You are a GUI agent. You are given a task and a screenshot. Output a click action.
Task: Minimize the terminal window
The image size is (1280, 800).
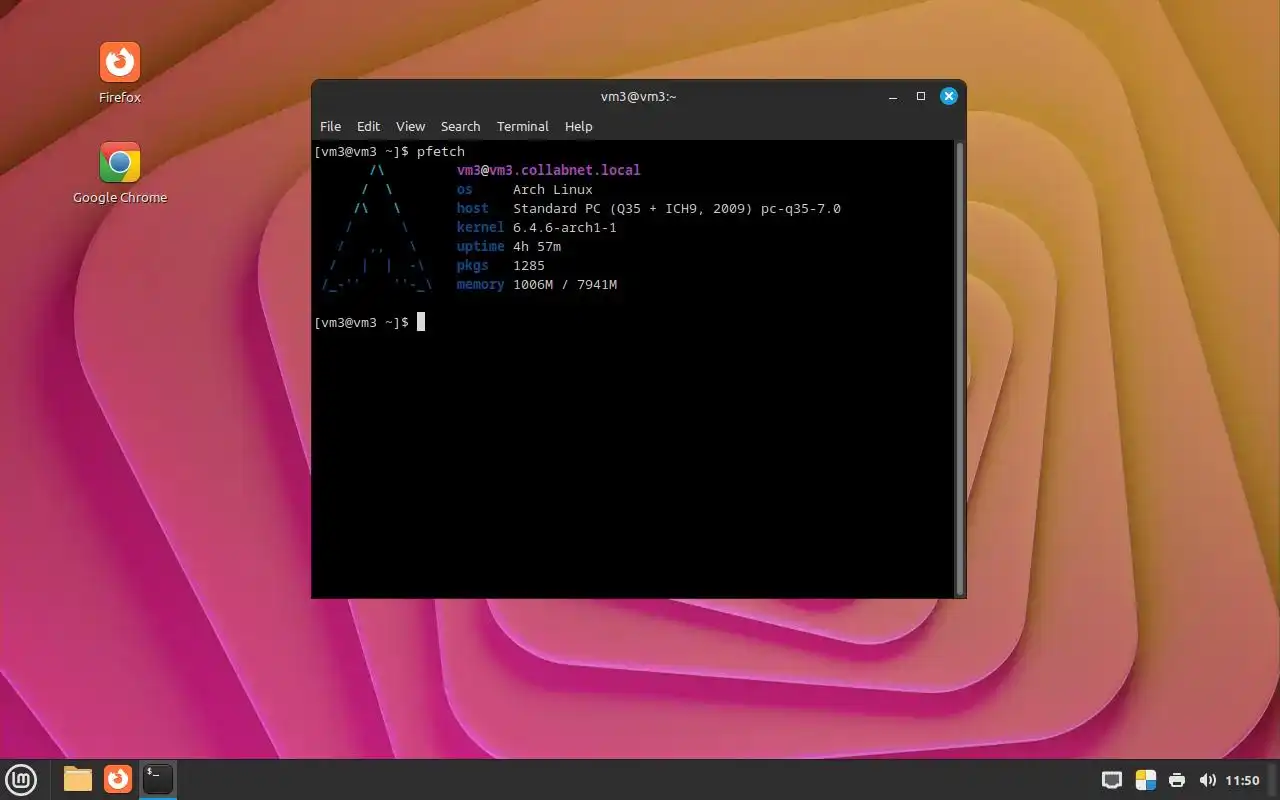893,97
